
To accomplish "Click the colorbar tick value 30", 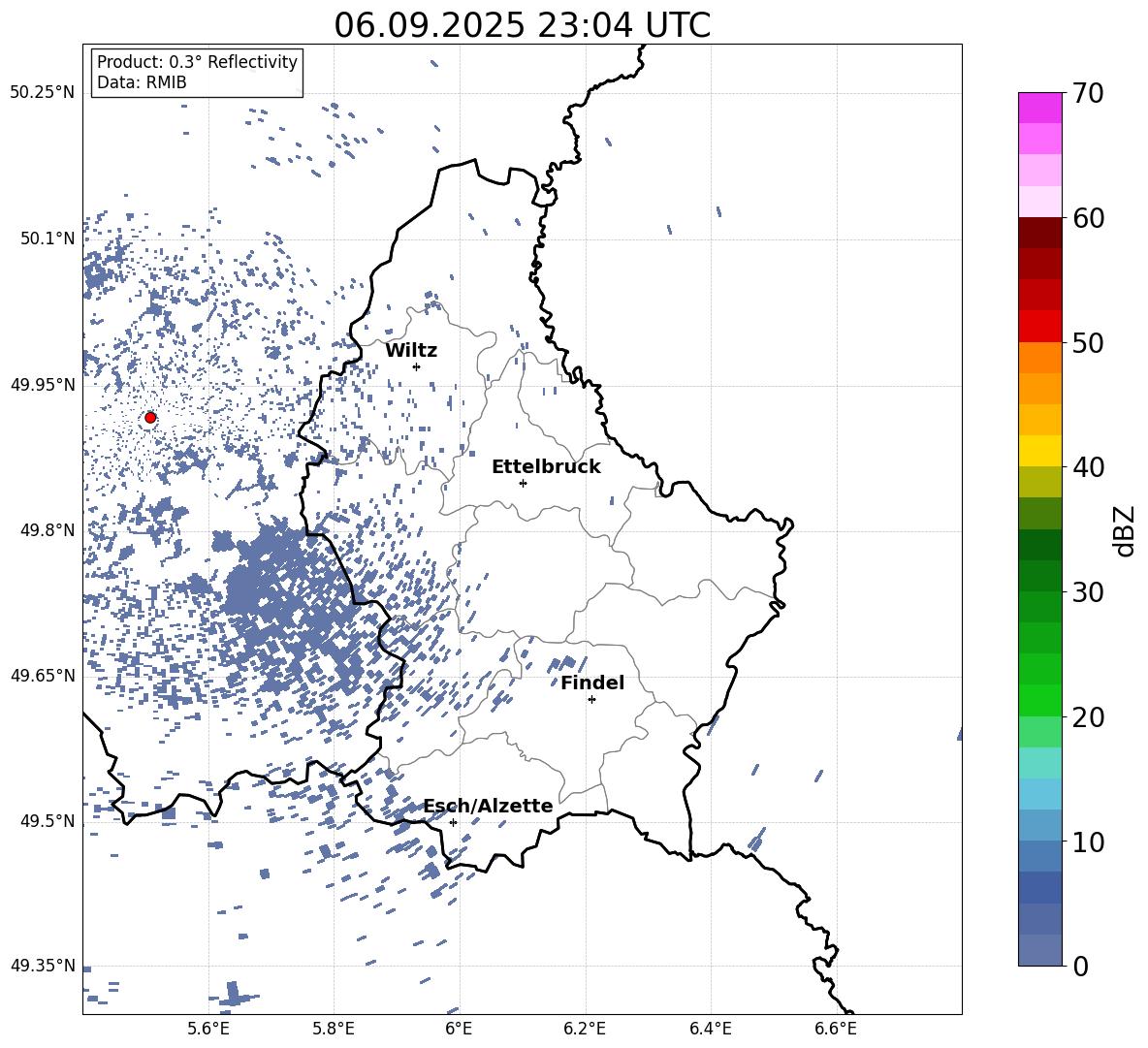I will tap(1088, 591).
